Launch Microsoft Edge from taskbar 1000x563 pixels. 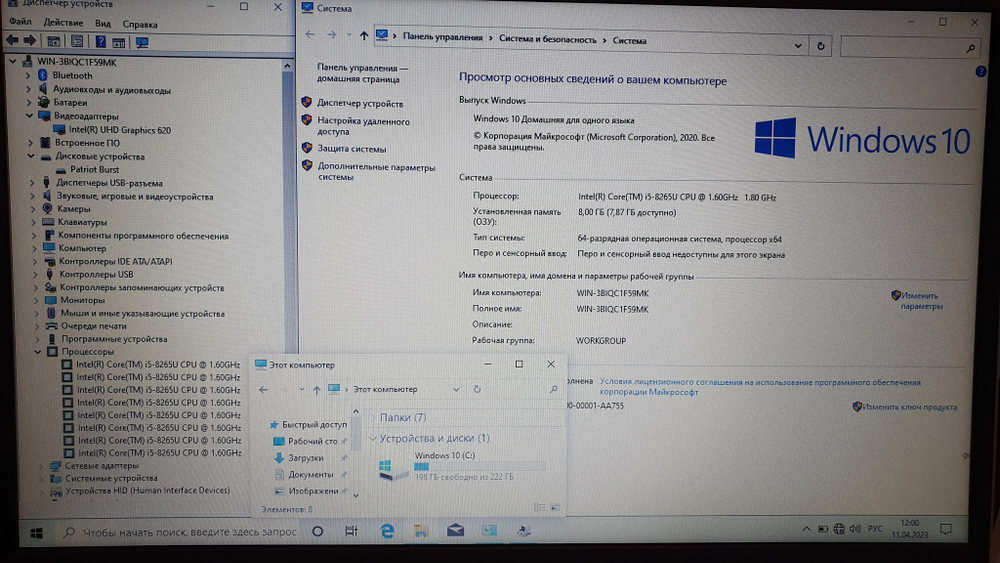pyautogui.click(x=387, y=530)
